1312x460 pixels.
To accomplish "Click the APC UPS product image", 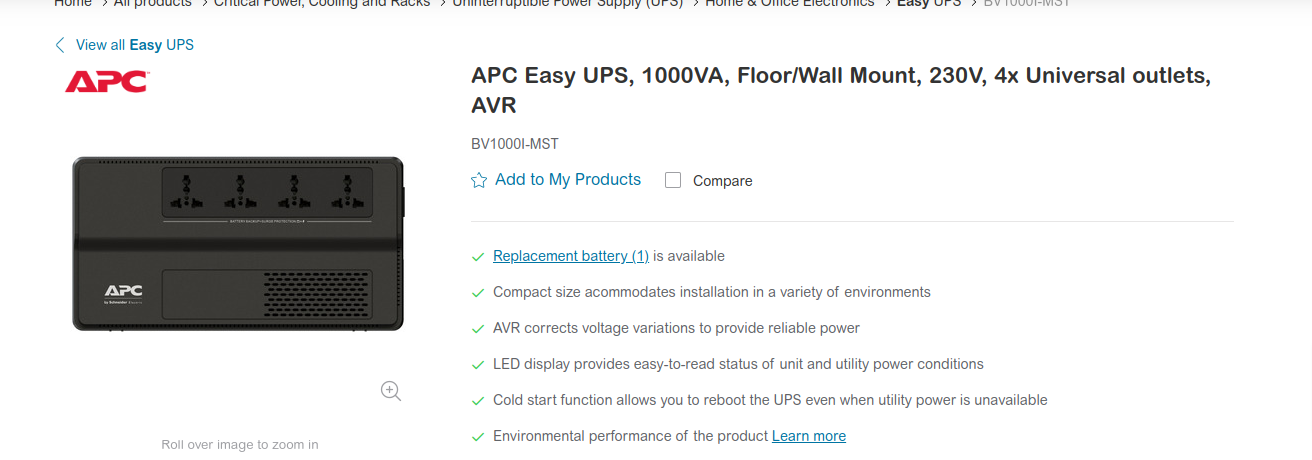I will [238, 243].
